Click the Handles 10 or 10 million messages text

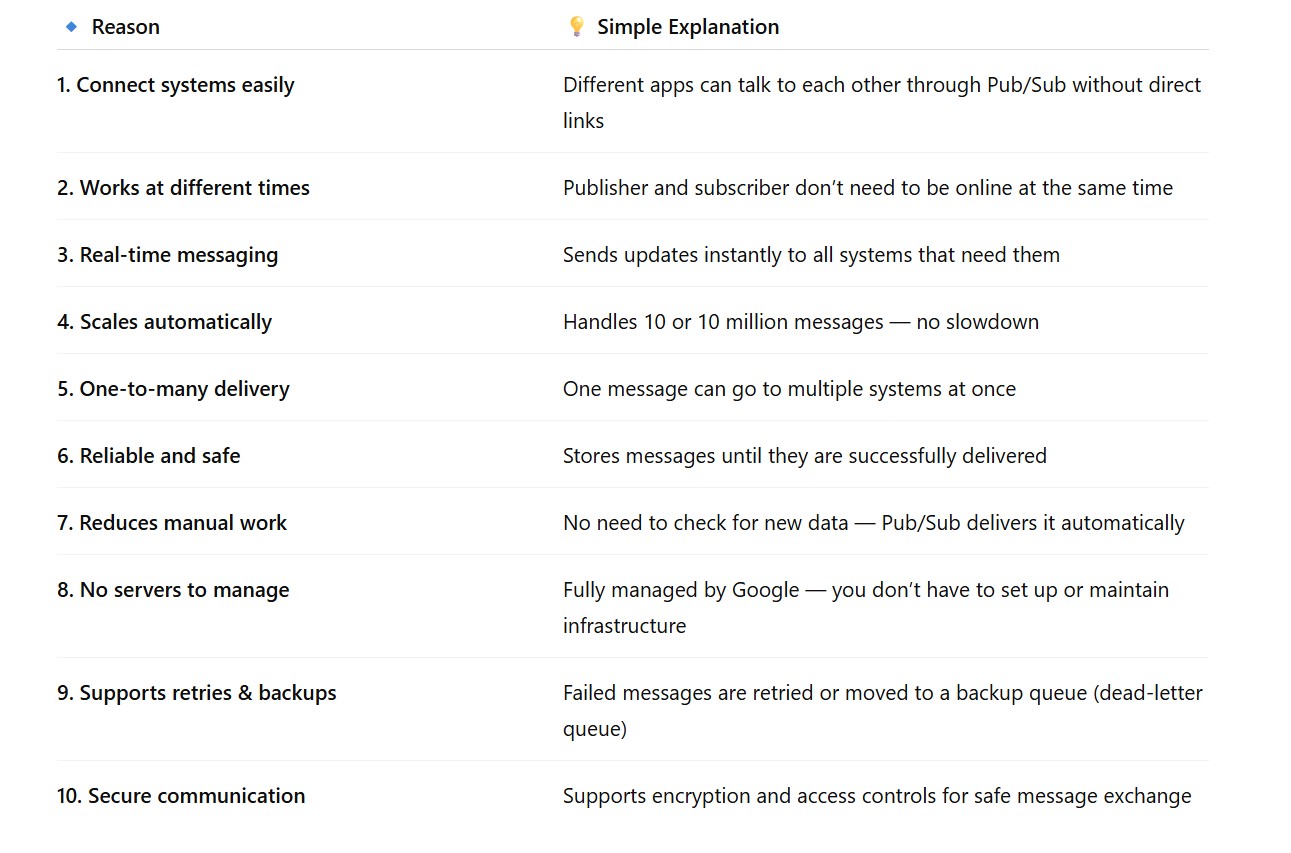(x=800, y=322)
